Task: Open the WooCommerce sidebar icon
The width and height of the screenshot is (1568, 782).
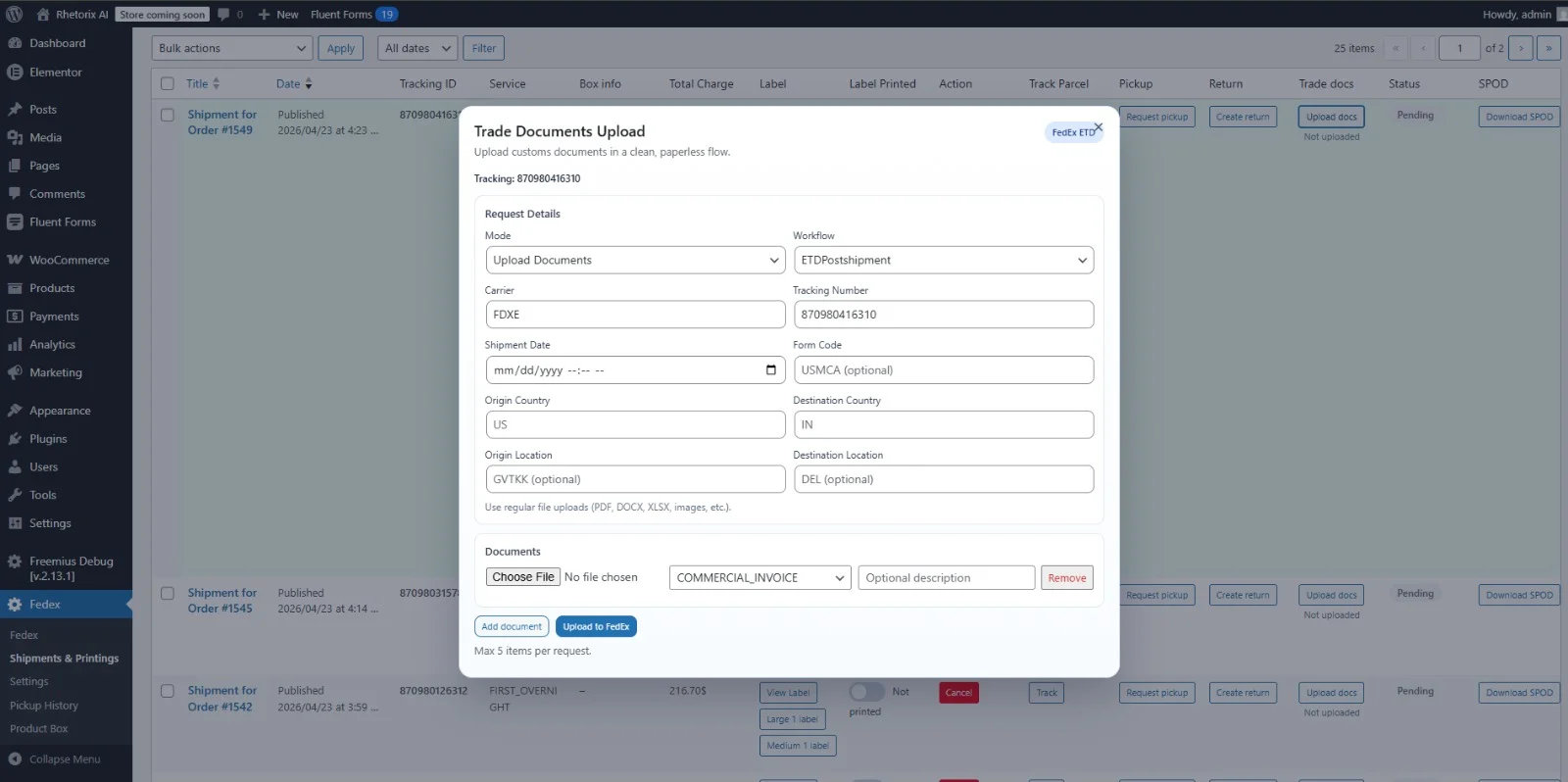Action: pos(15,260)
